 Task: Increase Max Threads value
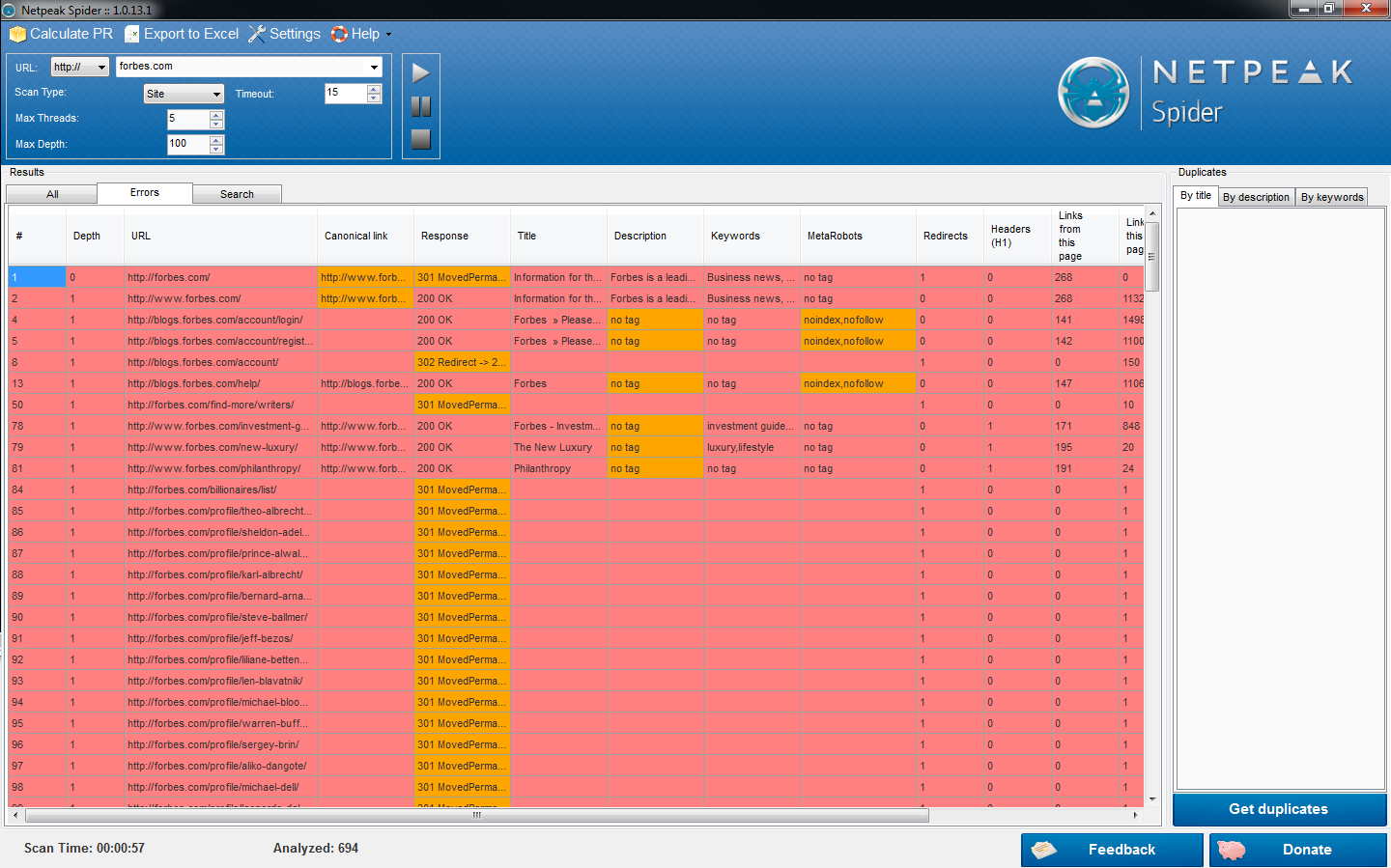(216, 115)
